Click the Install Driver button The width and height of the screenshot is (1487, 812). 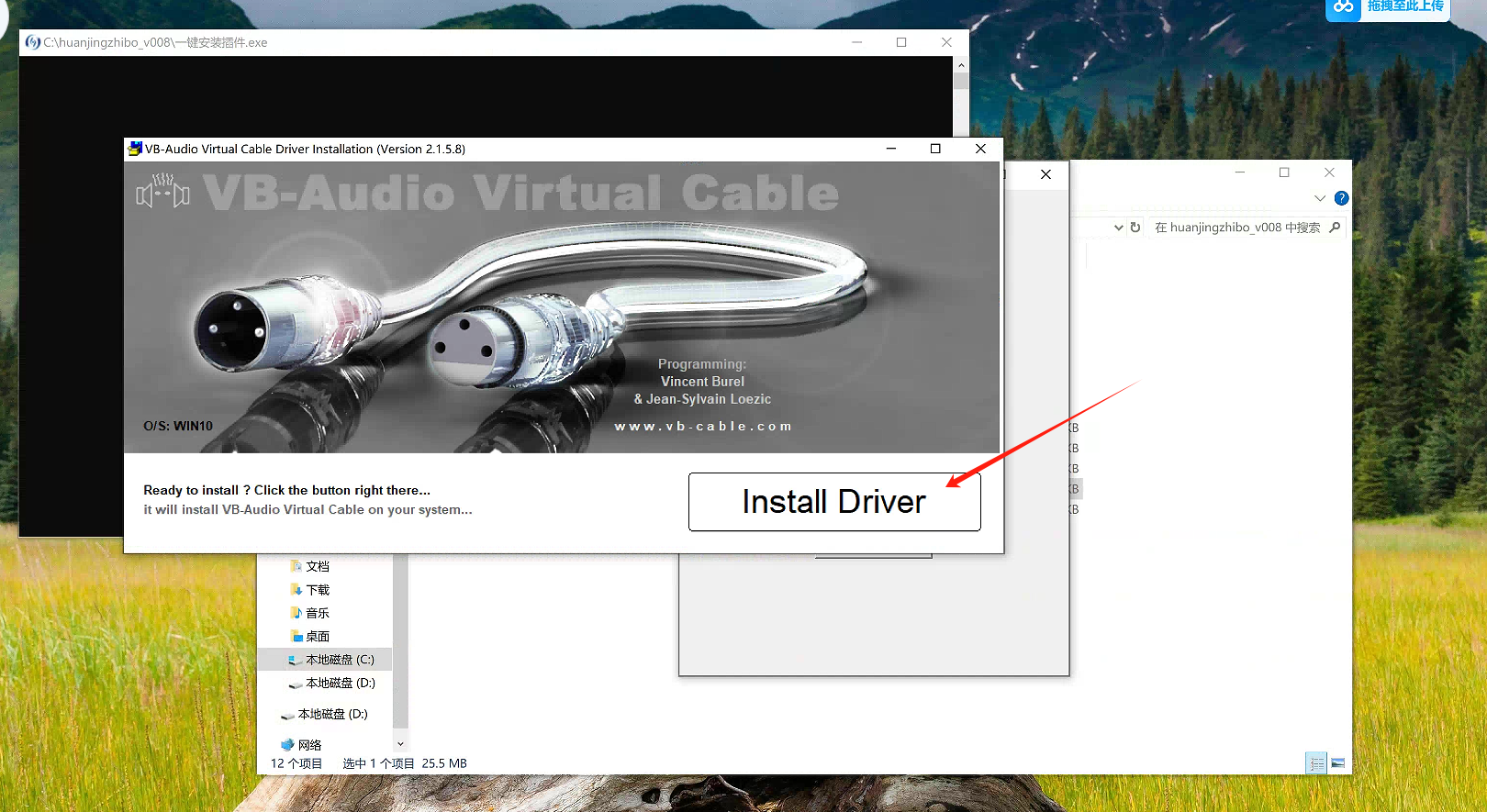coord(833,502)
